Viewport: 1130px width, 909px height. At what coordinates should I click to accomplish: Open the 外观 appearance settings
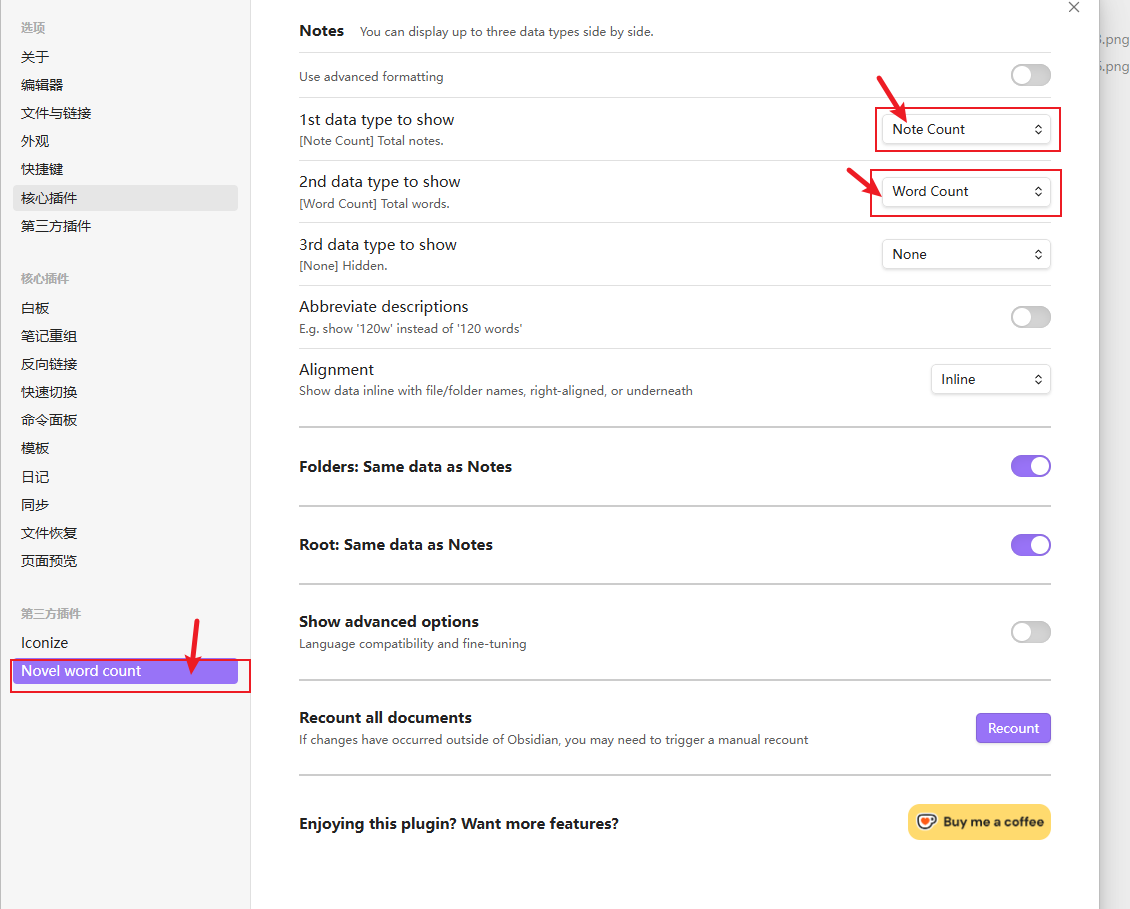35,141
